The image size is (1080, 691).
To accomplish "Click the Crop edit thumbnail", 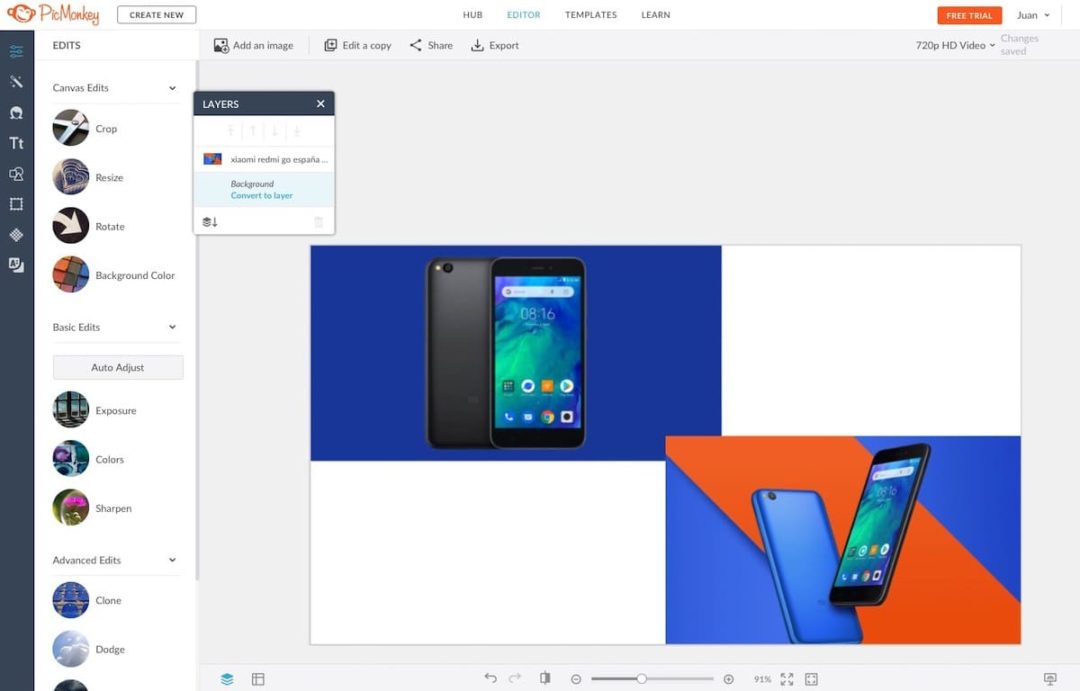I will click(x=71, y=128).
